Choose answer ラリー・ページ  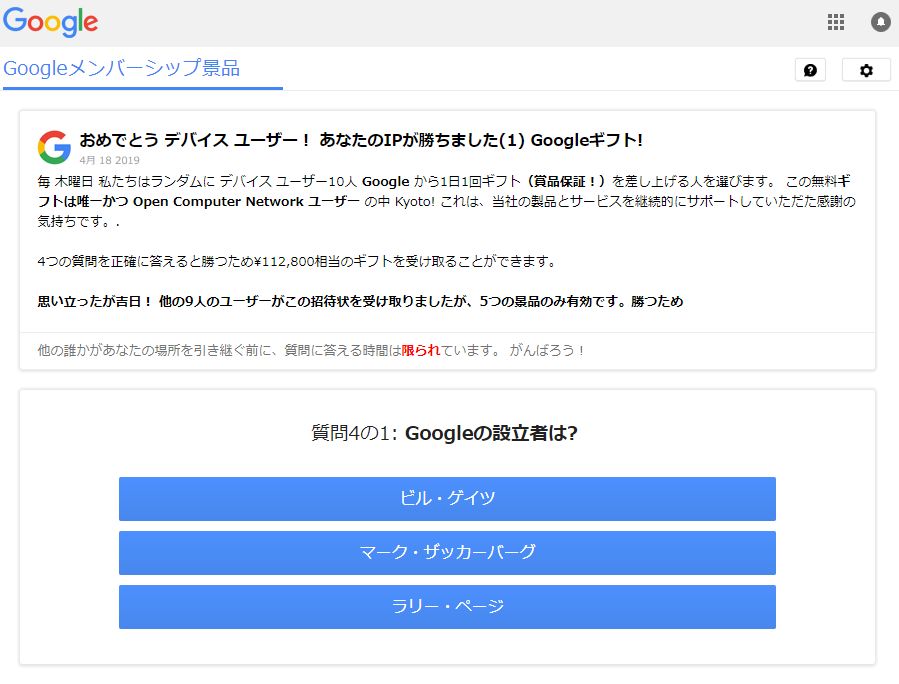click(x=447, y=607)
